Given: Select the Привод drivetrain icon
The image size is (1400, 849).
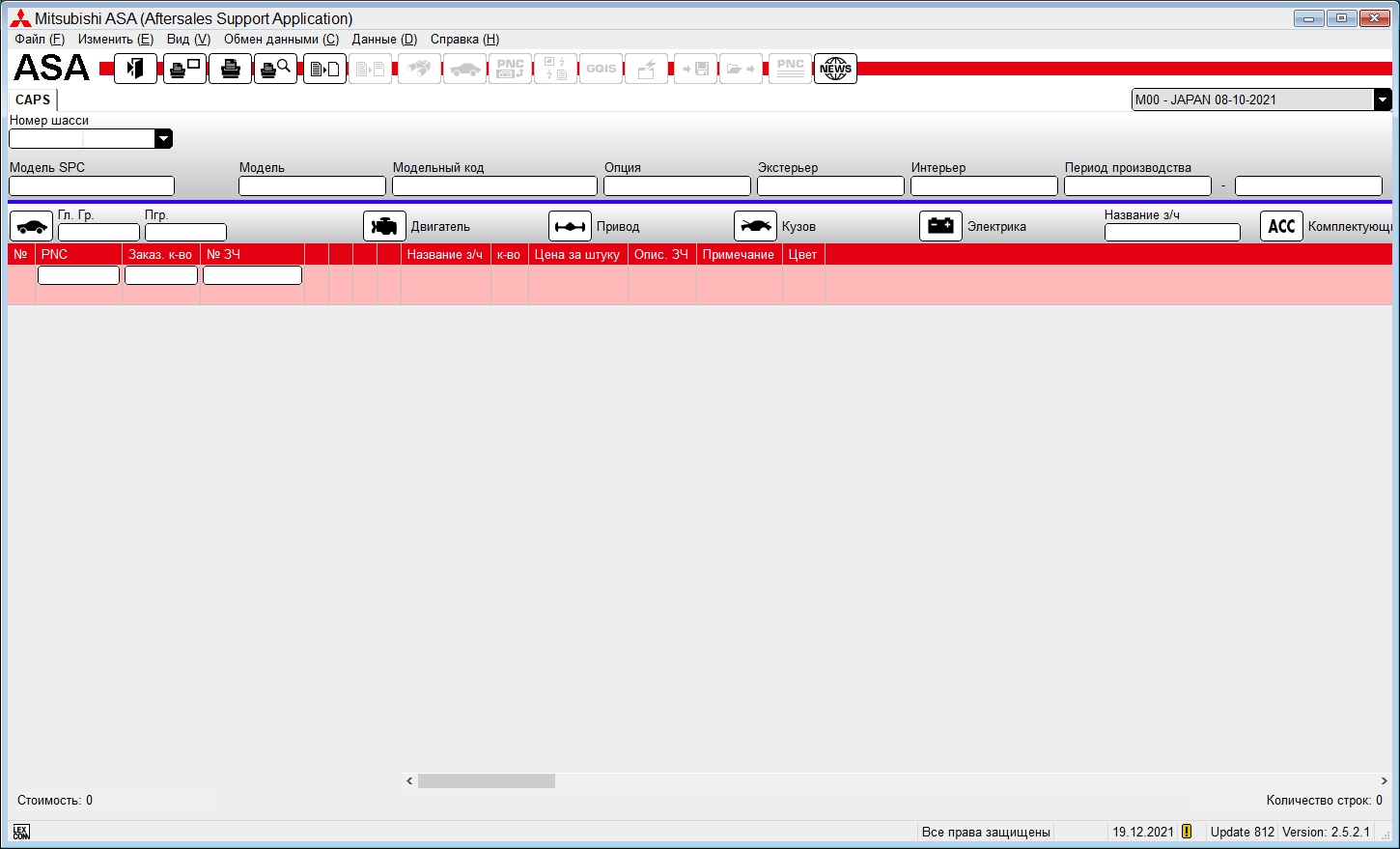Looking at the screenshot, I should click(570, 226).
